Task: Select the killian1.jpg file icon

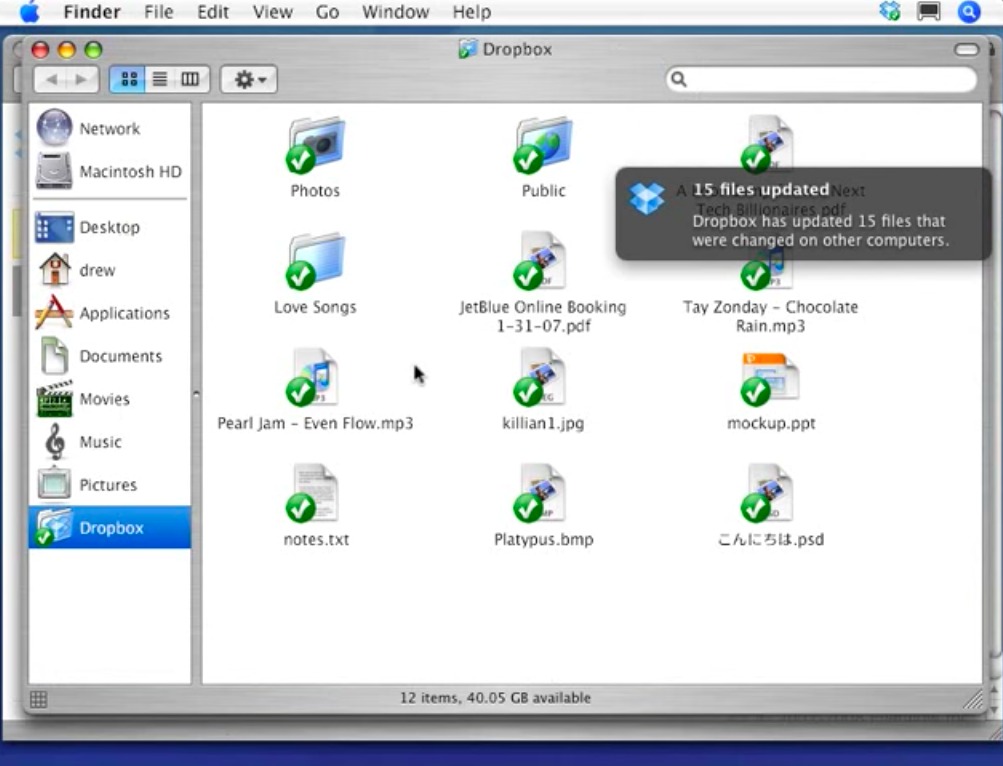Action: (x=541, y=377)
